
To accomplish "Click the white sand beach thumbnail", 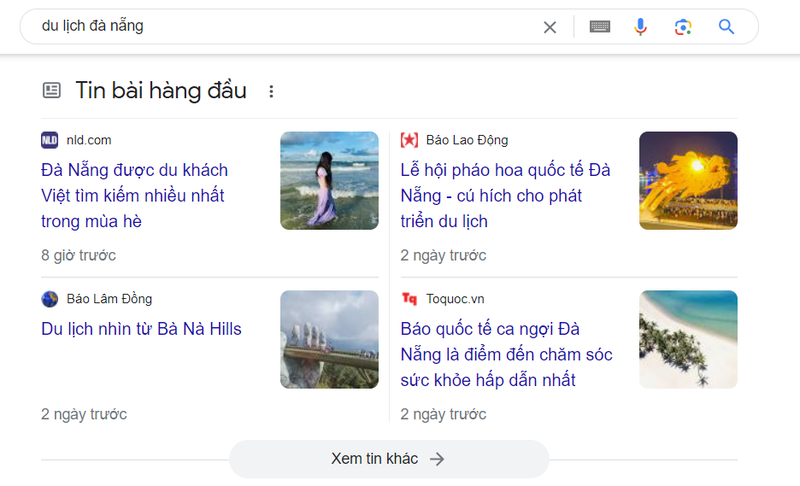I will (x=688, y=340).
